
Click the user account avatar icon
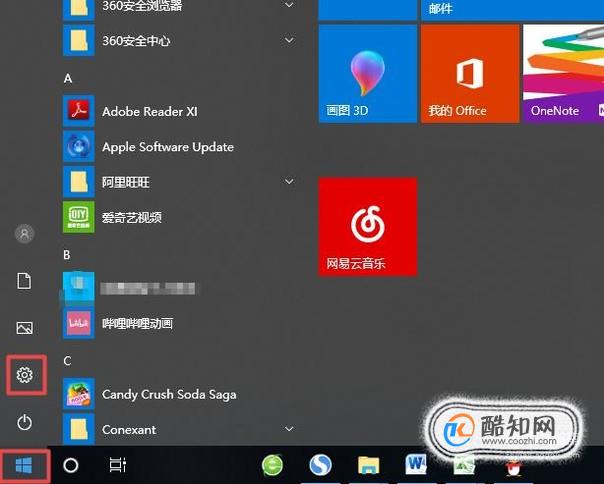pyautogui.click(x=25, y=234)
